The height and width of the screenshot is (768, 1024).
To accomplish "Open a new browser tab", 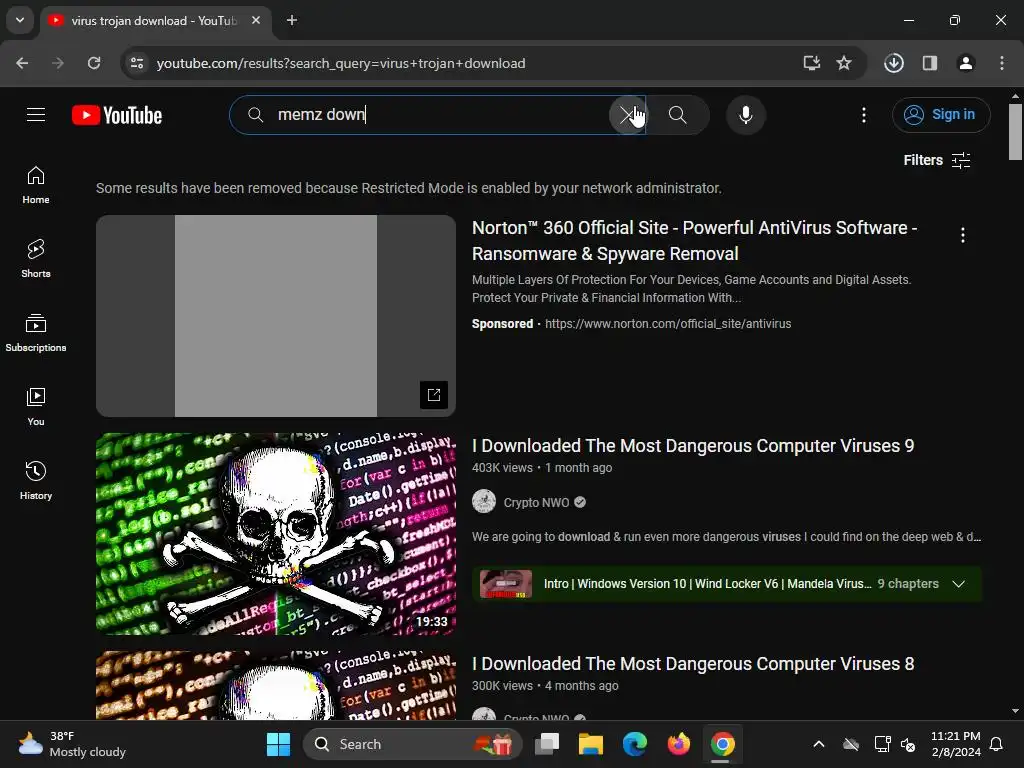I will click(x=292, y=20).
